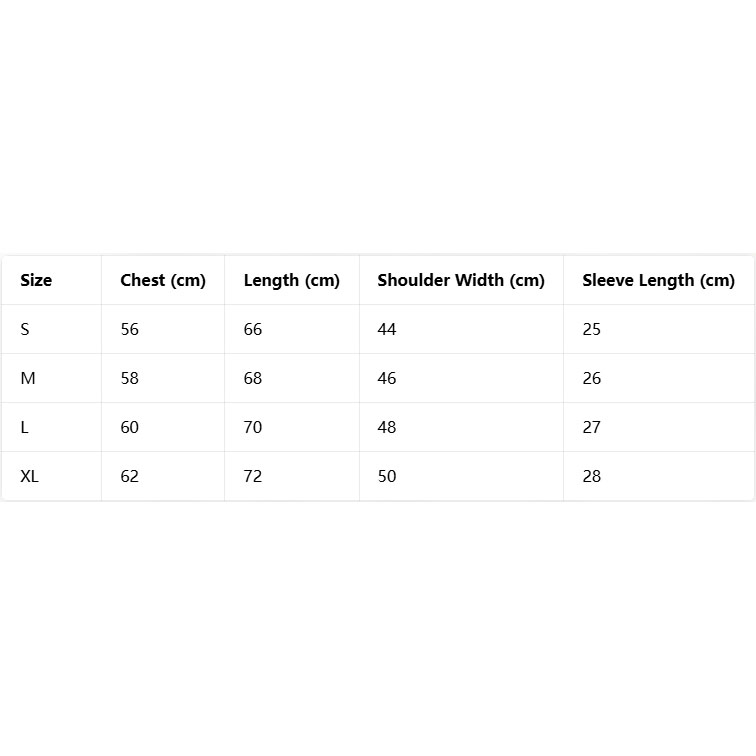The width and height of the screenshot is (756, 756).
Task: Click the Size column header
Action: [36, 280]
